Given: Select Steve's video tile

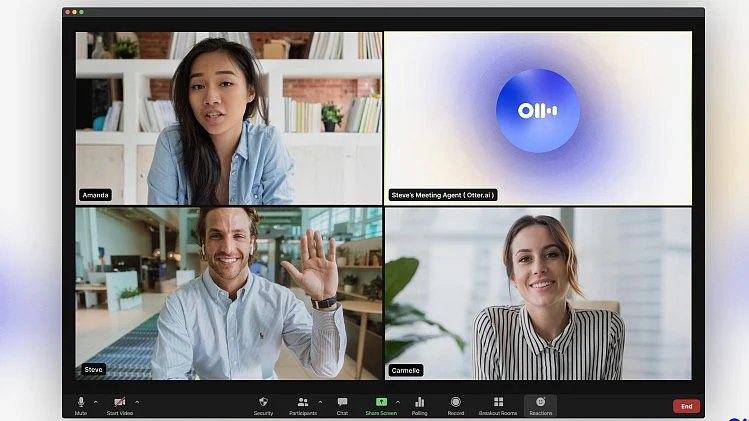Looking at the screenshot, I should coord(229,293).
